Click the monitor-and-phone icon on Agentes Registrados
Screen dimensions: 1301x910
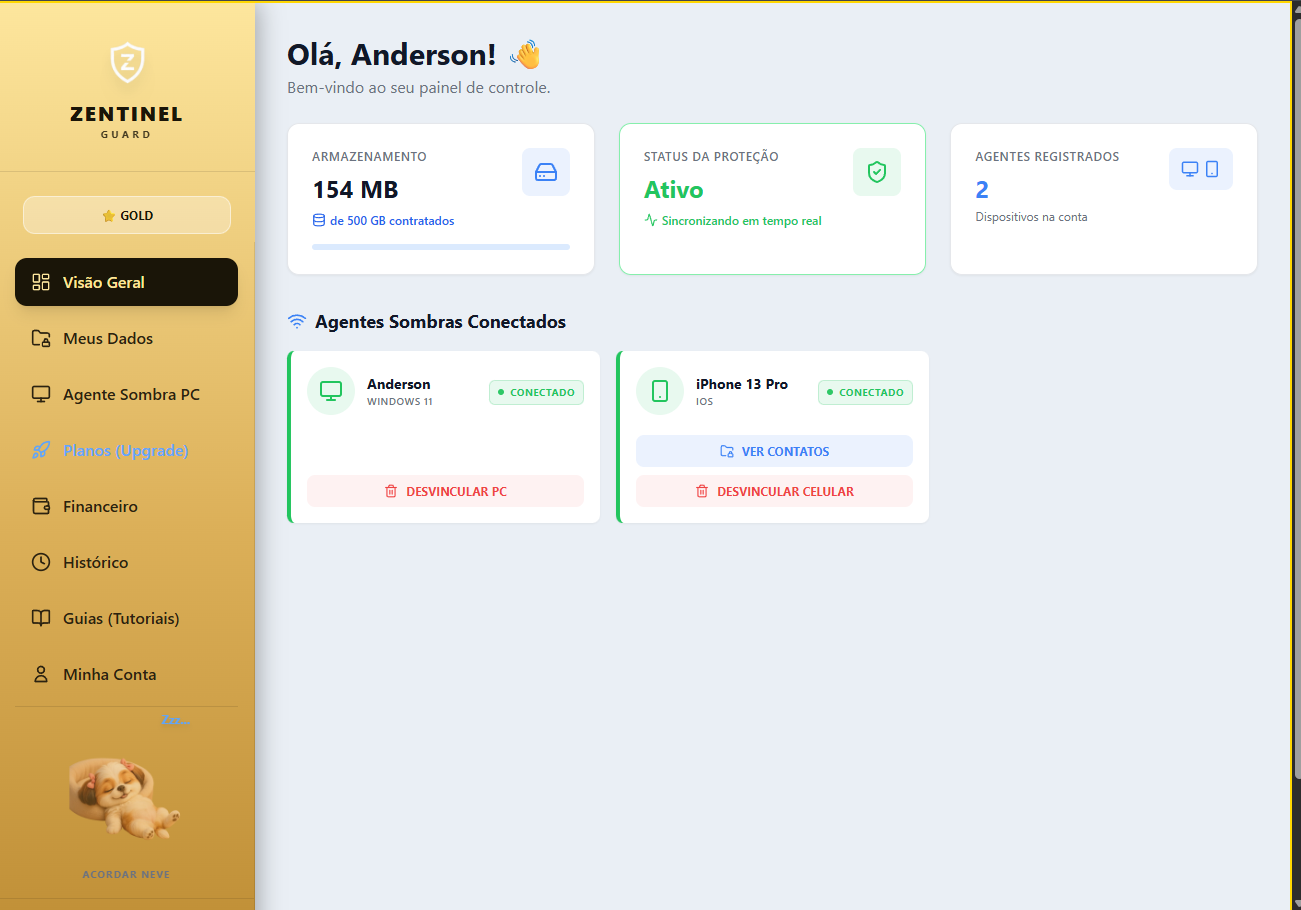[1200, 168]
